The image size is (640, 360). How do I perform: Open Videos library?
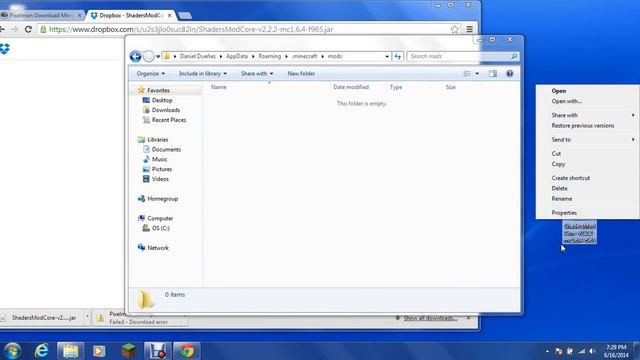click(160, 179)
